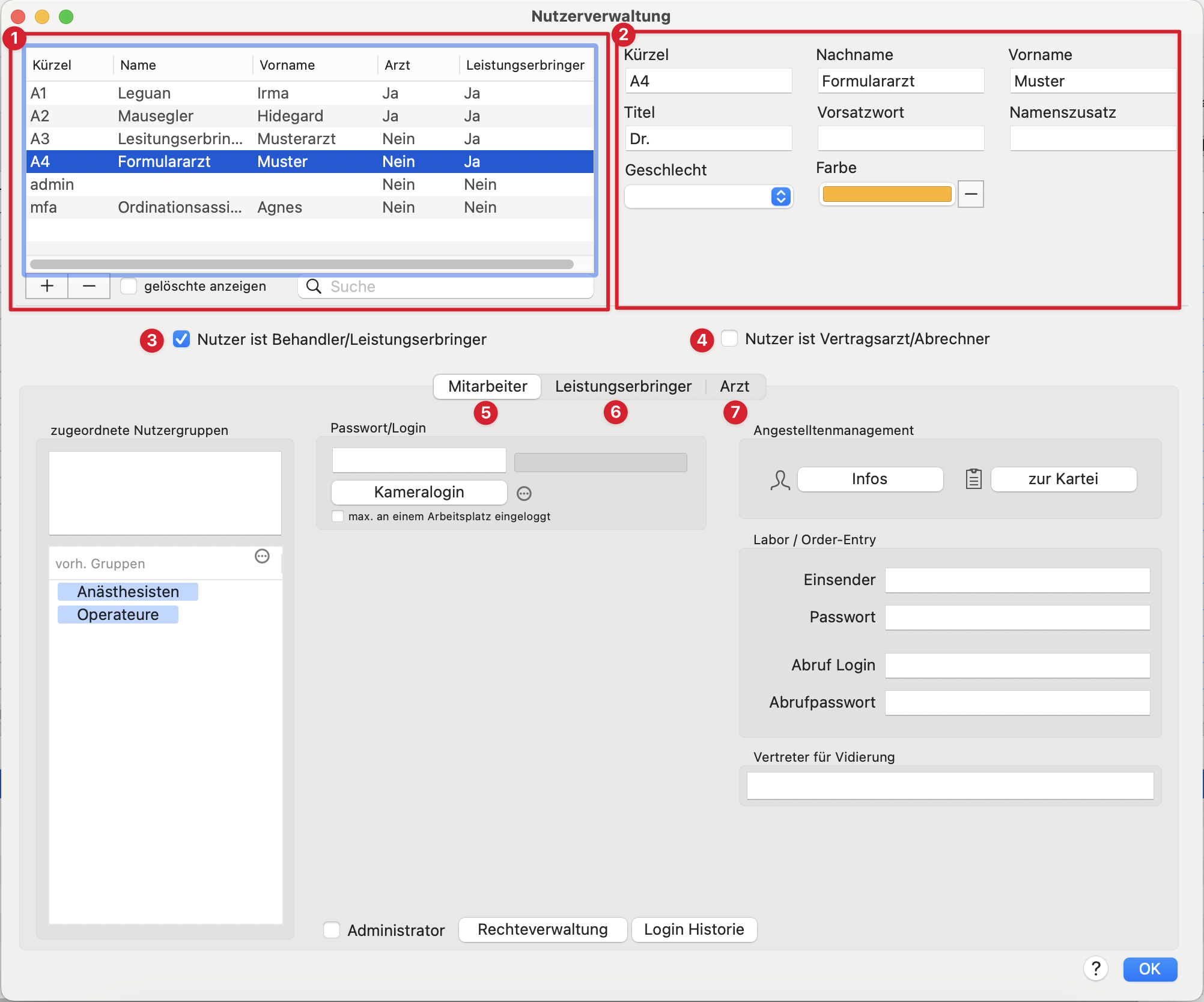Image resolution: width=1204 pixels, height=1002 pixels.
Task: Click the Einsender input field
Action: 1017,580
